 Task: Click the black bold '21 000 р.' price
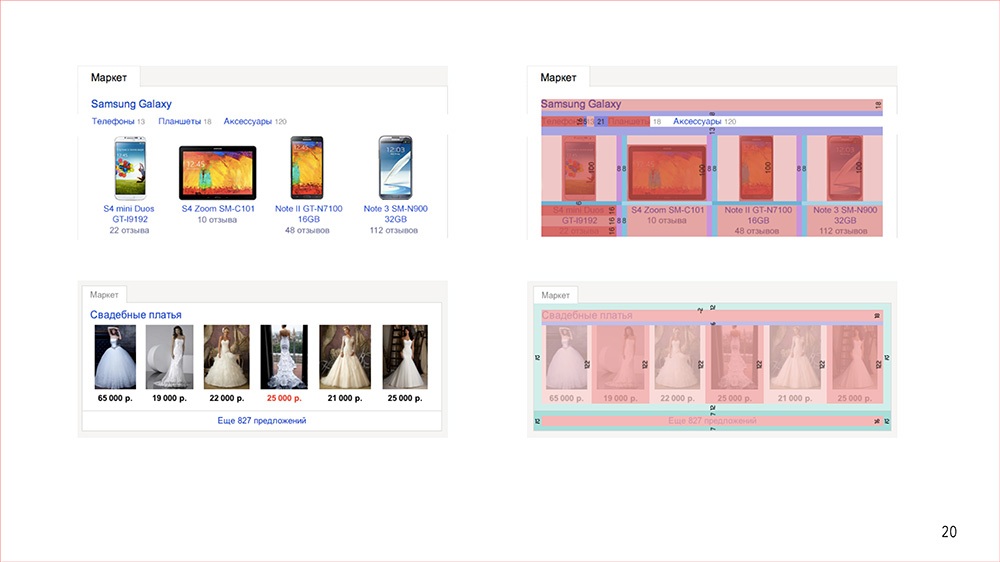(345, 398)
